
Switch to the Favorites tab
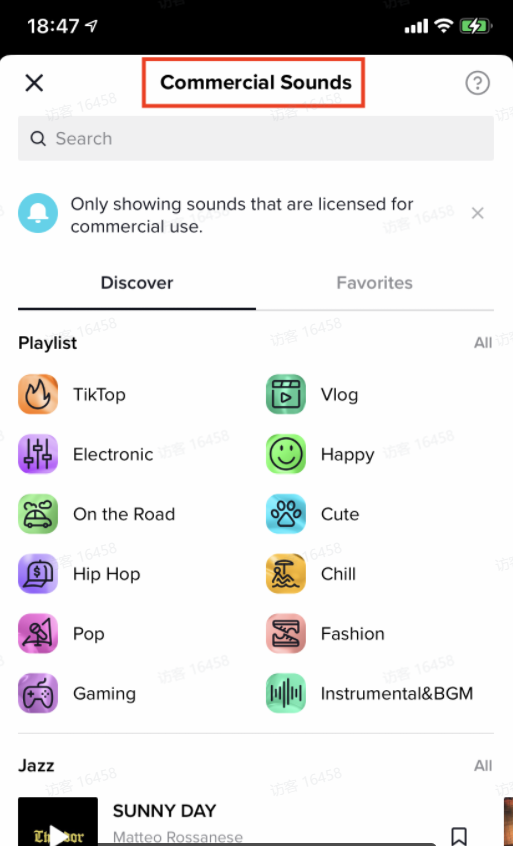point(374,283)
